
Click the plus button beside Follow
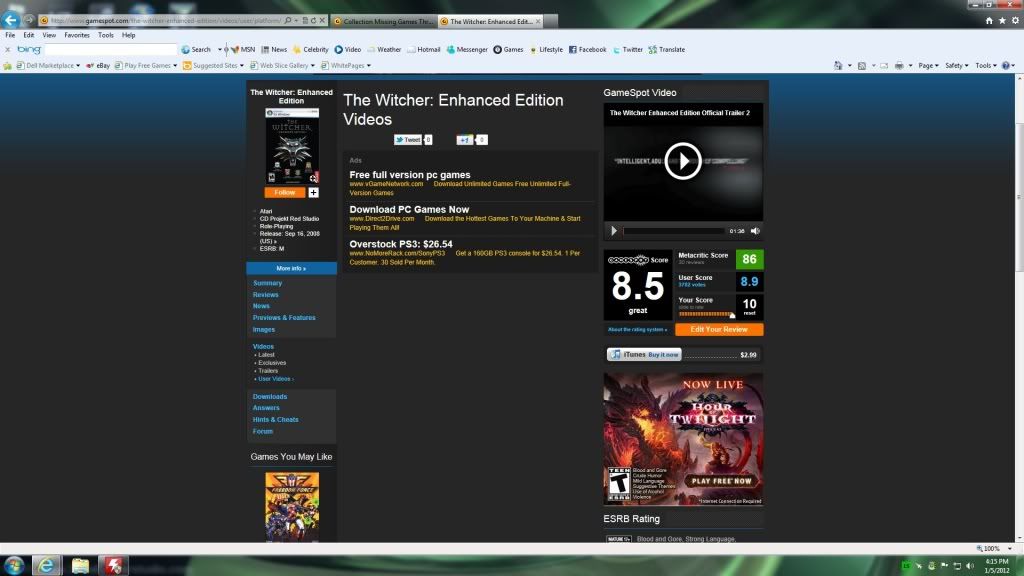pos(313,193)
